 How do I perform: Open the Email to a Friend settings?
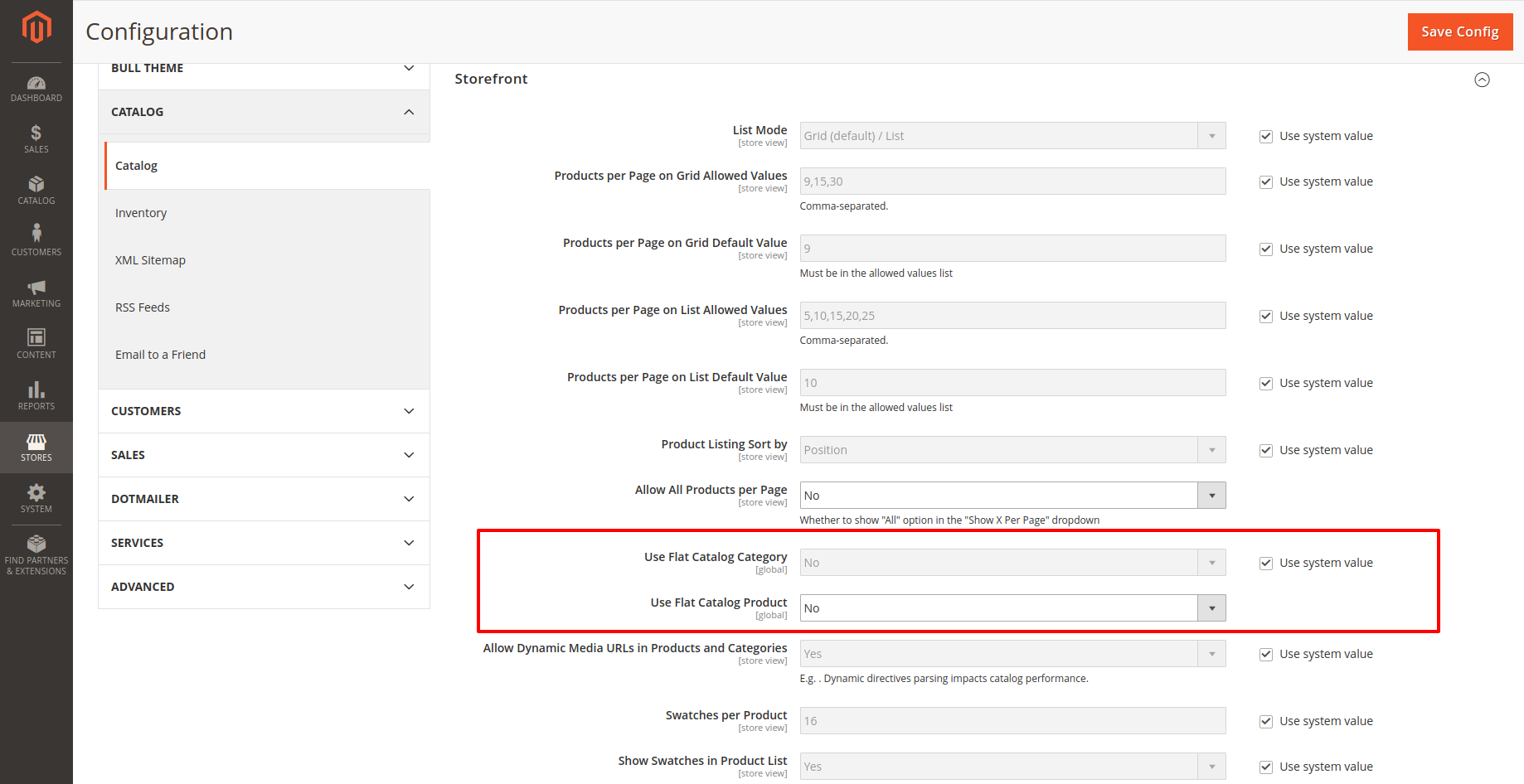coord(160,355)
